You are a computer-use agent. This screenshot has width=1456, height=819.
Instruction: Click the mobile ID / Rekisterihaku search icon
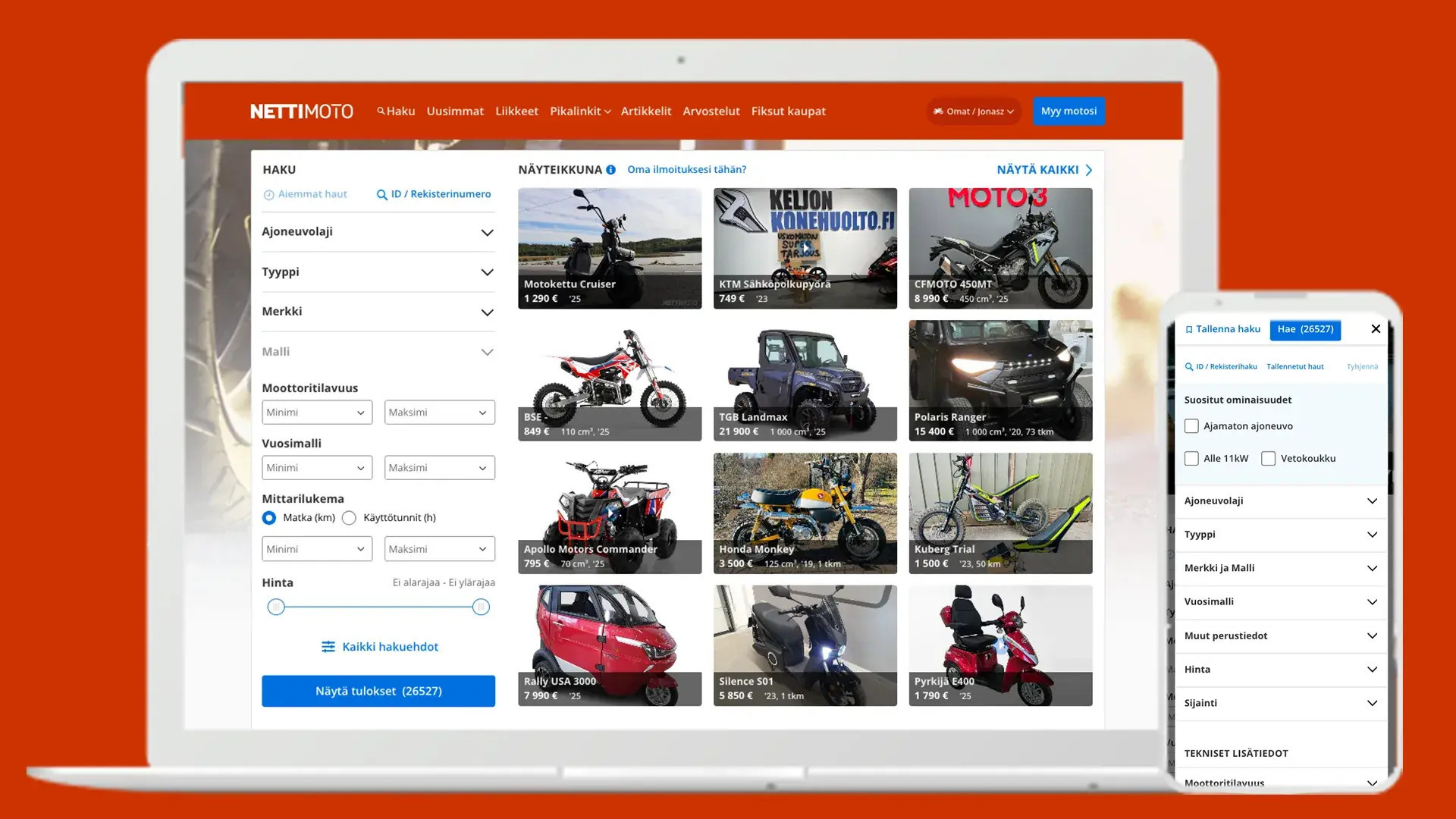tap(1189, 367)
